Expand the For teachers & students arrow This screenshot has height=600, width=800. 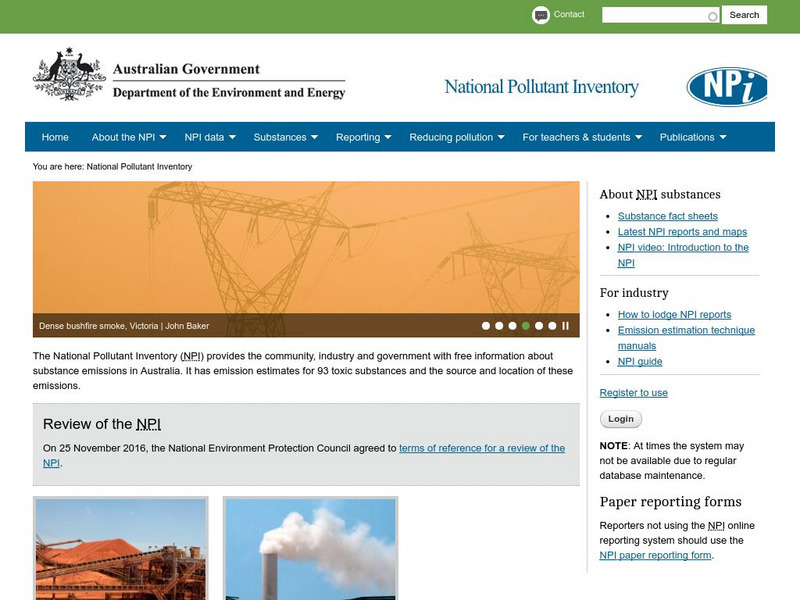pyautogui.click(x=638, y=137)
